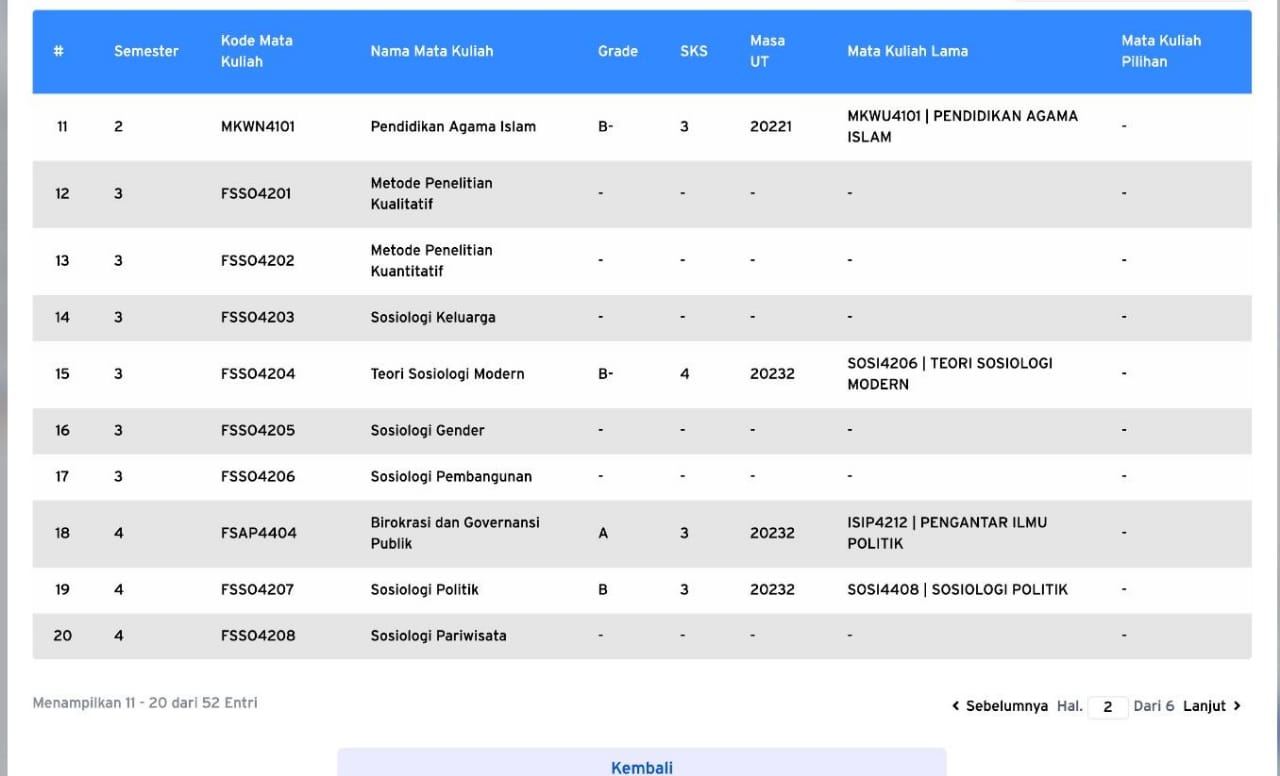Click the # column header
The width and height of the screenshot is (1280, 776).
[58, 51]
